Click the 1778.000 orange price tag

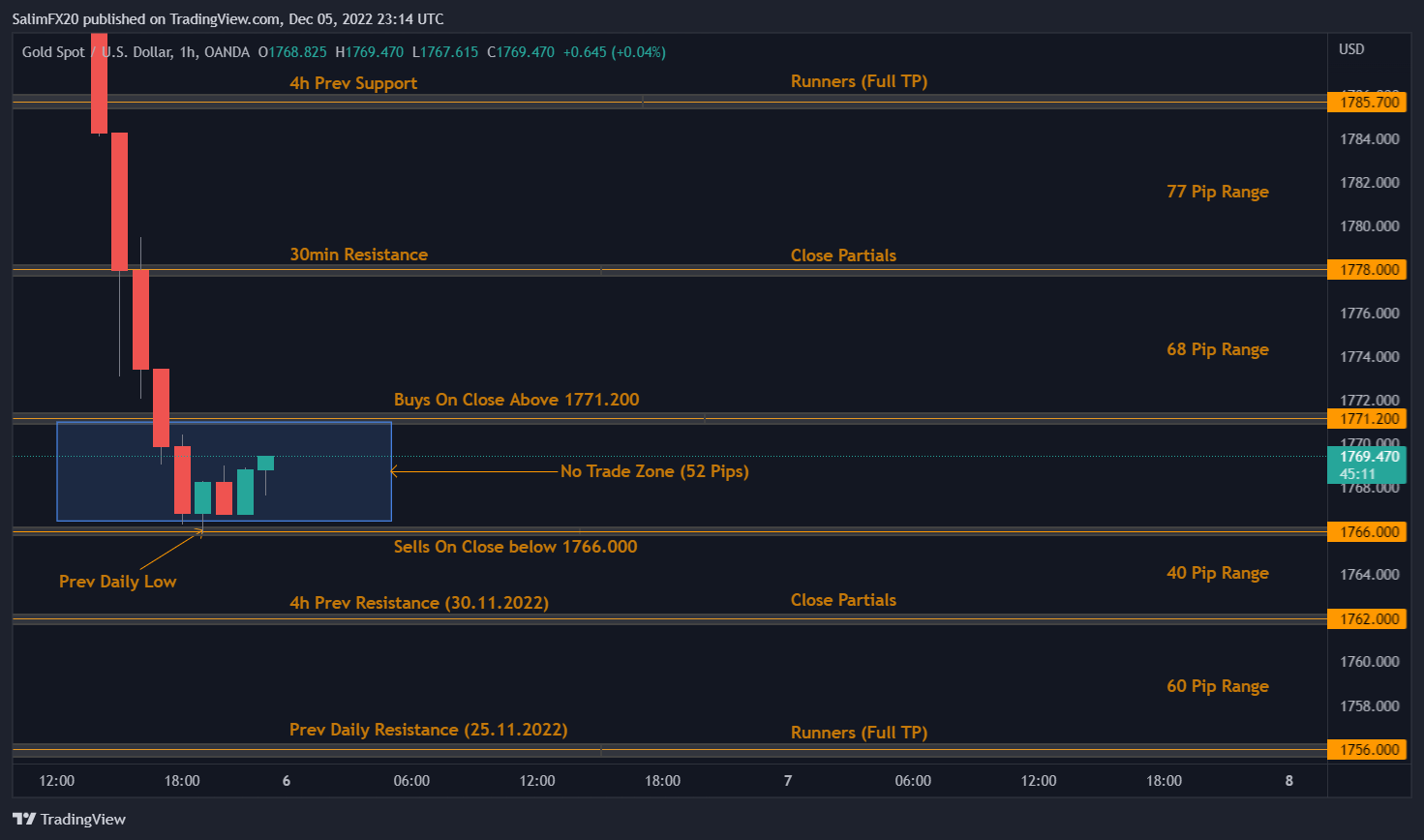click(1368, 269)
